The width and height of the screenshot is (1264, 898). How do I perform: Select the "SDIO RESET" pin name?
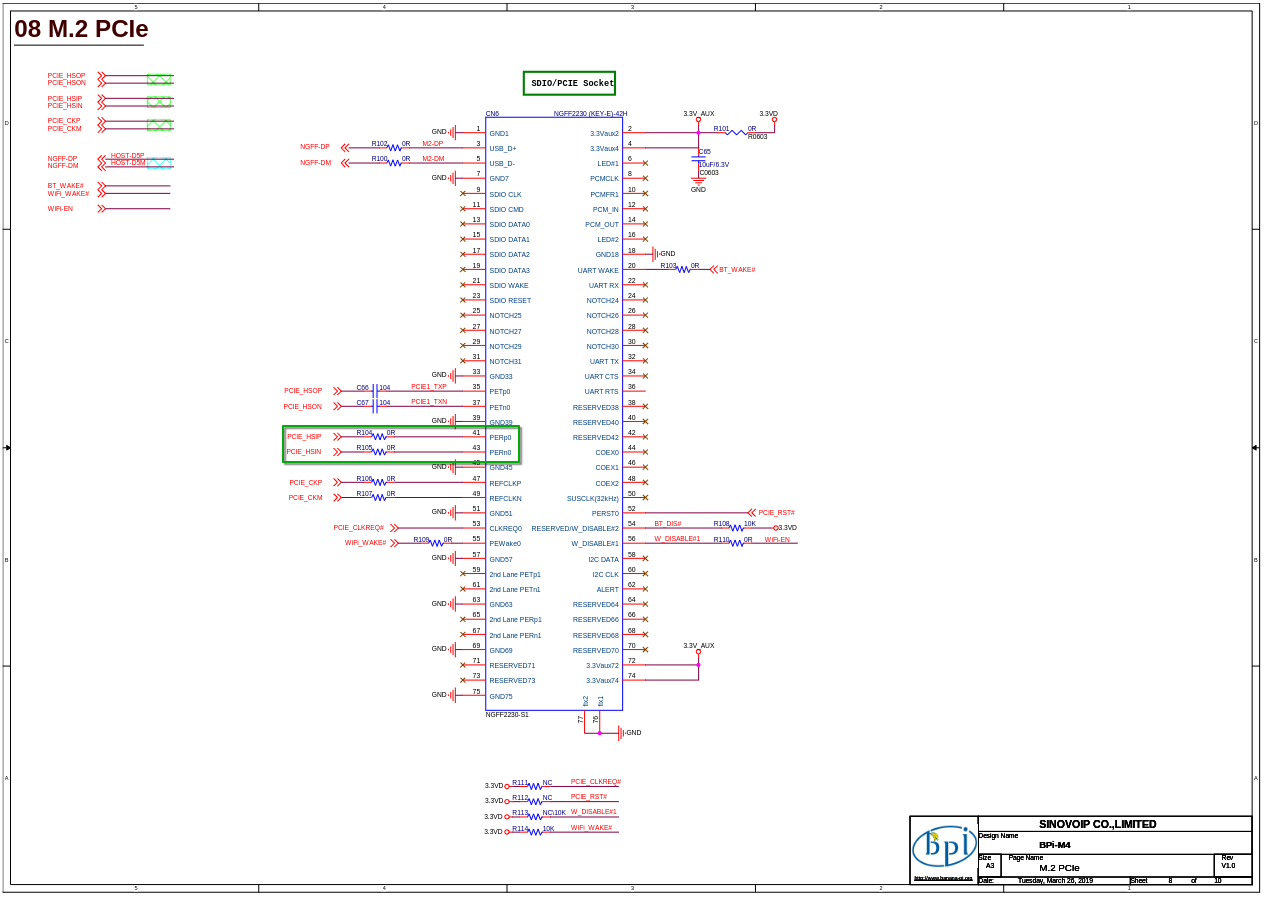pyautogui.click(x=510, y=300)
